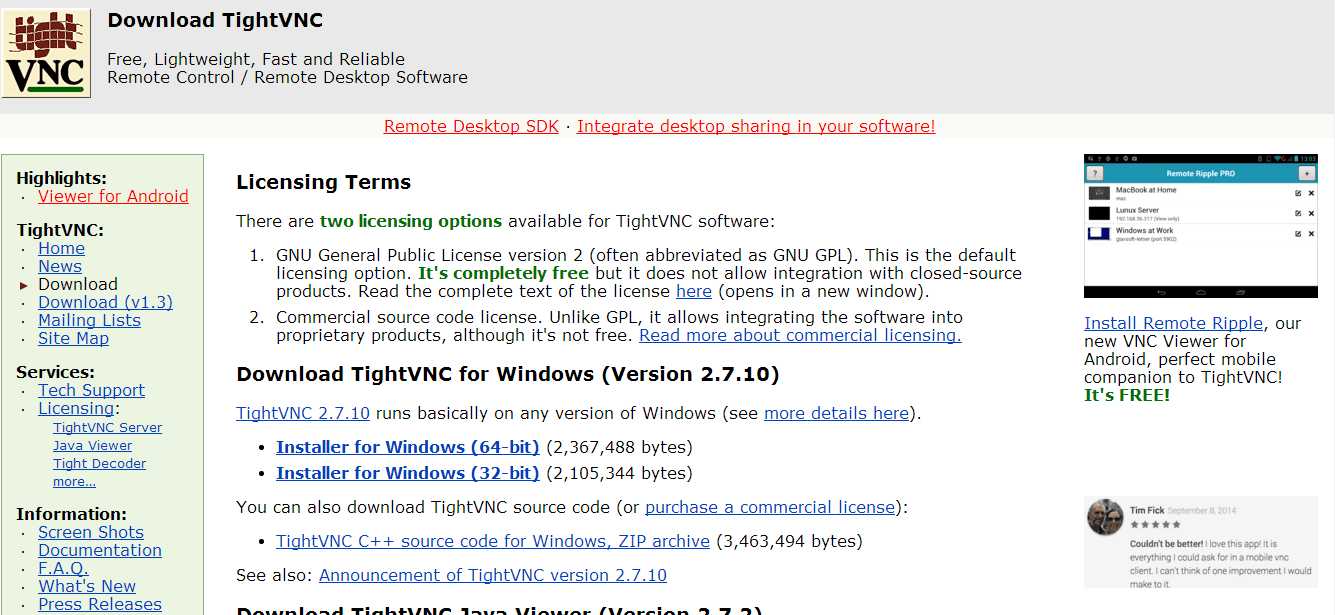1335x615 pixels.
Task: Open 'Integrate desktop sharing in your software!' link
Action: [x=756, y=126]
